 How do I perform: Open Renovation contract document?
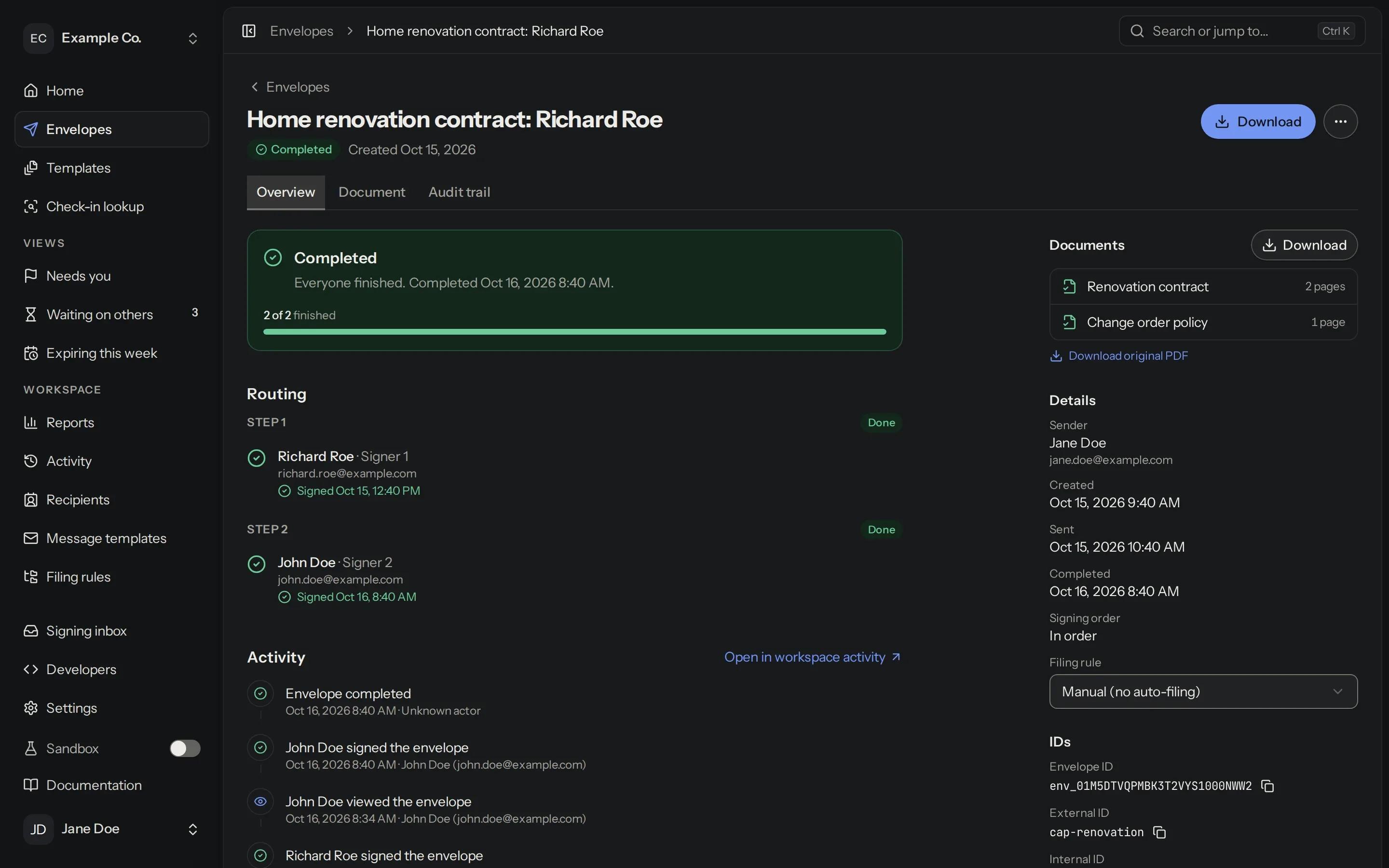click(1203, 286)
